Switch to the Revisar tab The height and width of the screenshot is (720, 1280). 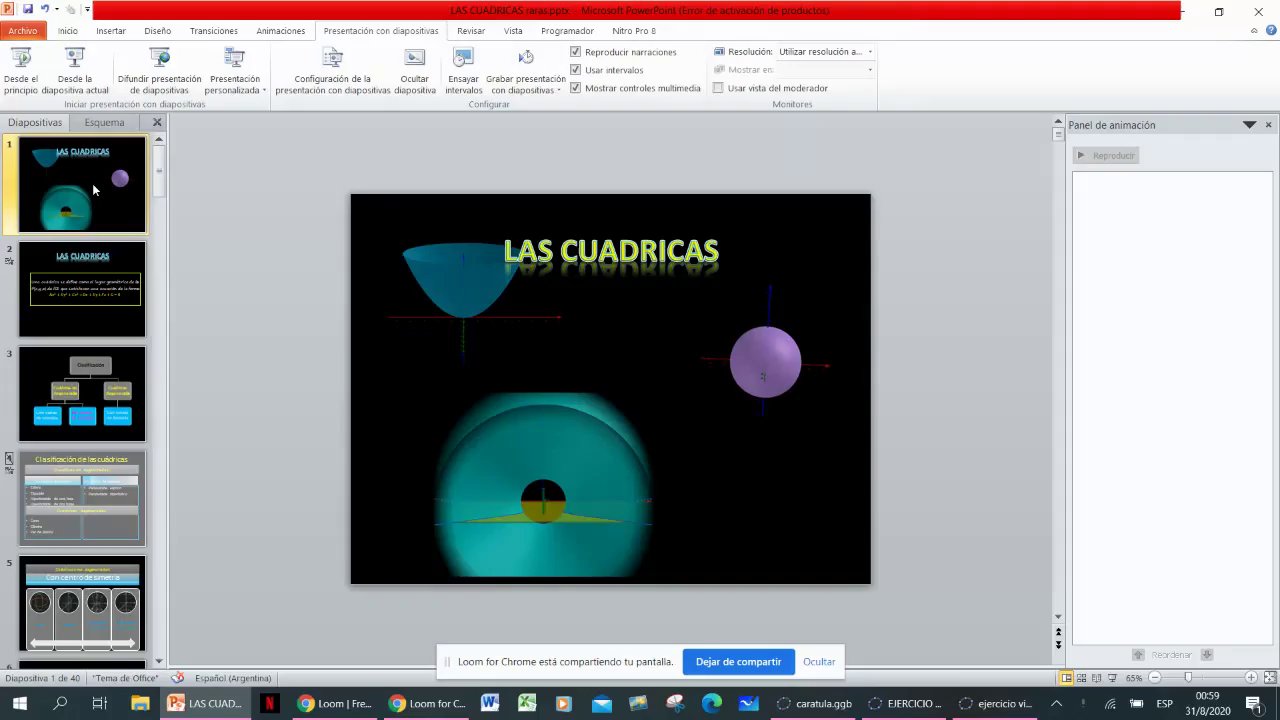(471, 31)
